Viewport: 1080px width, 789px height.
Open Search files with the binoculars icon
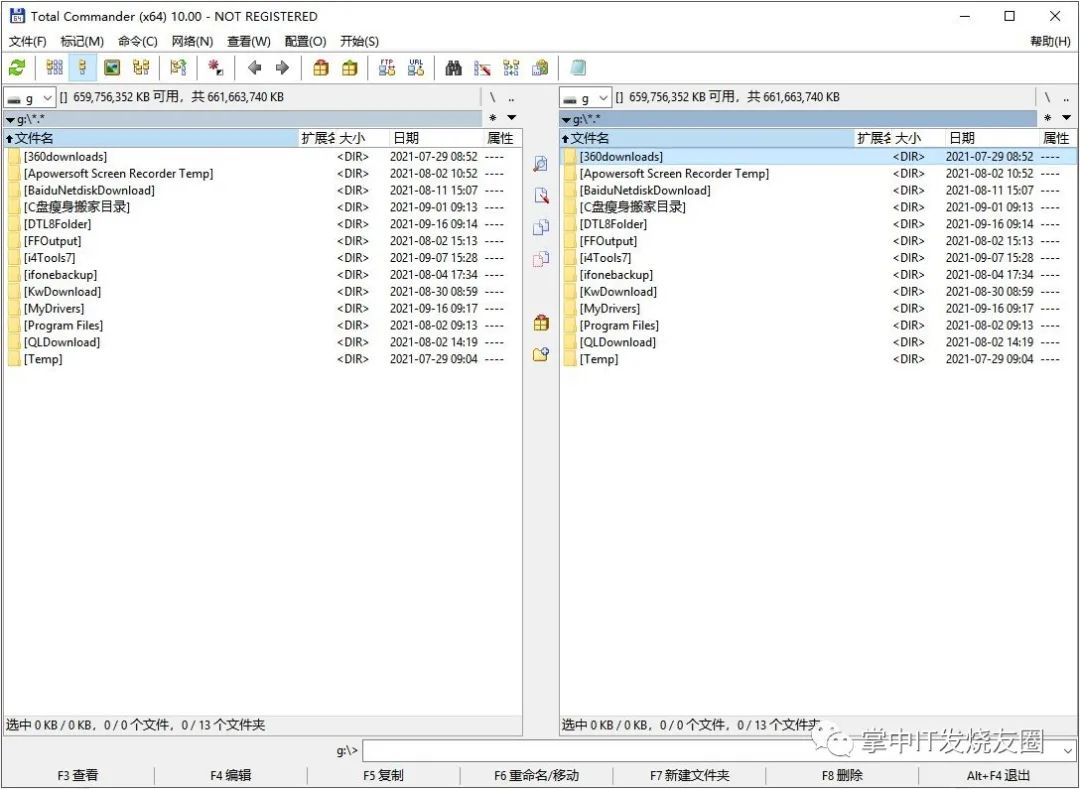pos(453,67)
